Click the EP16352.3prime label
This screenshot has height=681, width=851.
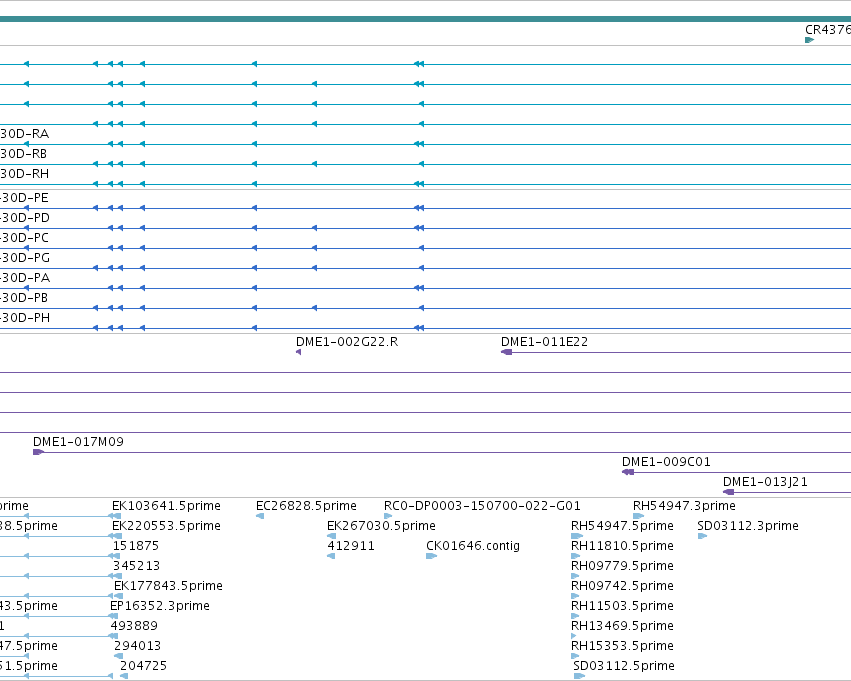tap(160, 606)
